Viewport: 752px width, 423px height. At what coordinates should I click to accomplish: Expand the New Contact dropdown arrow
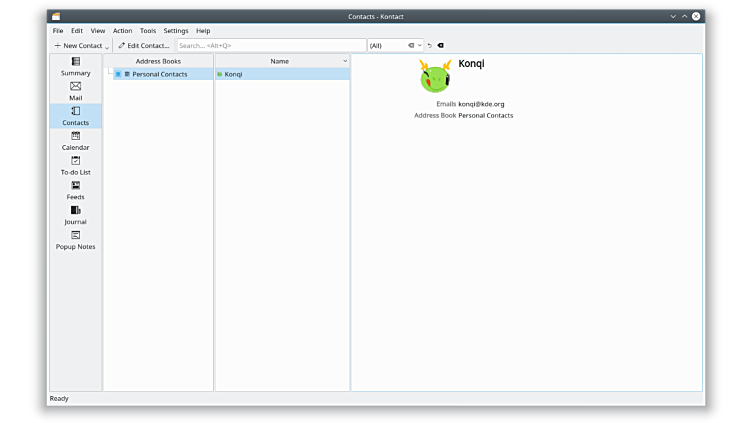[107, 46]
